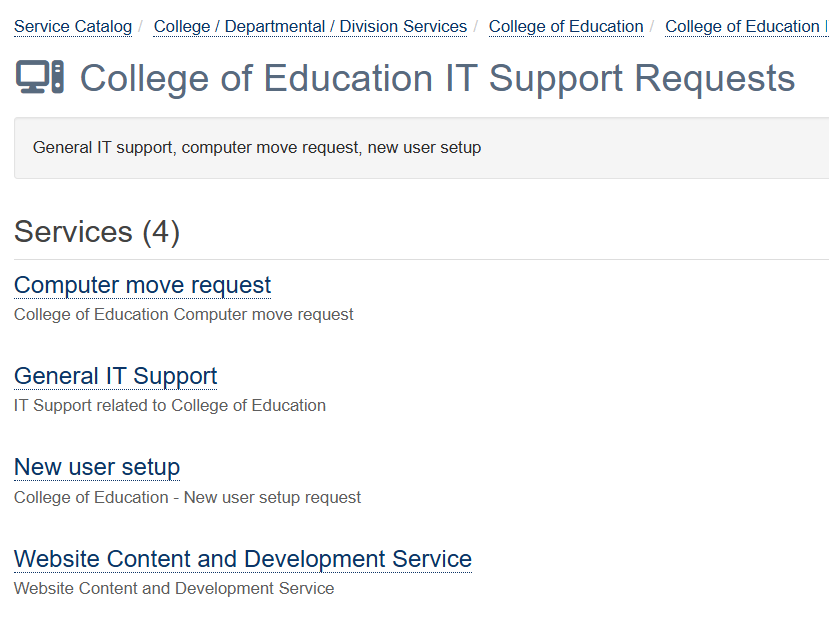Click the slash after College of Education breadcrumb

[652, 25]
